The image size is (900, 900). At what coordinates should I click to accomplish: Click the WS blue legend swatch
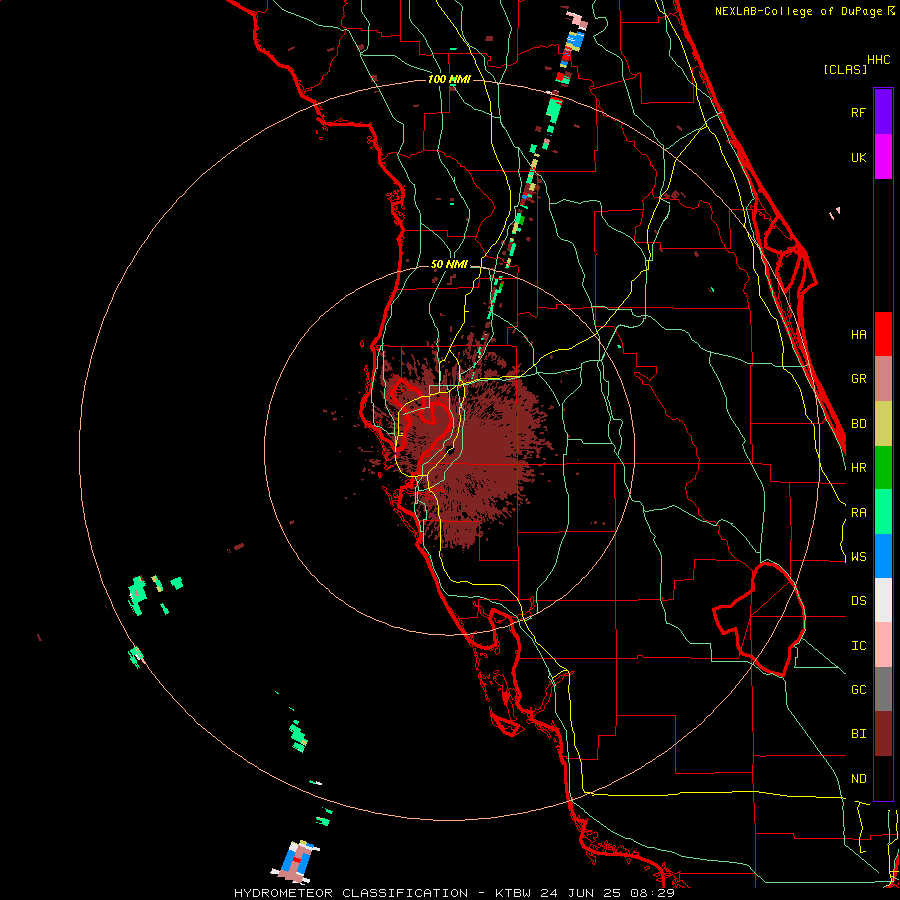883,556
